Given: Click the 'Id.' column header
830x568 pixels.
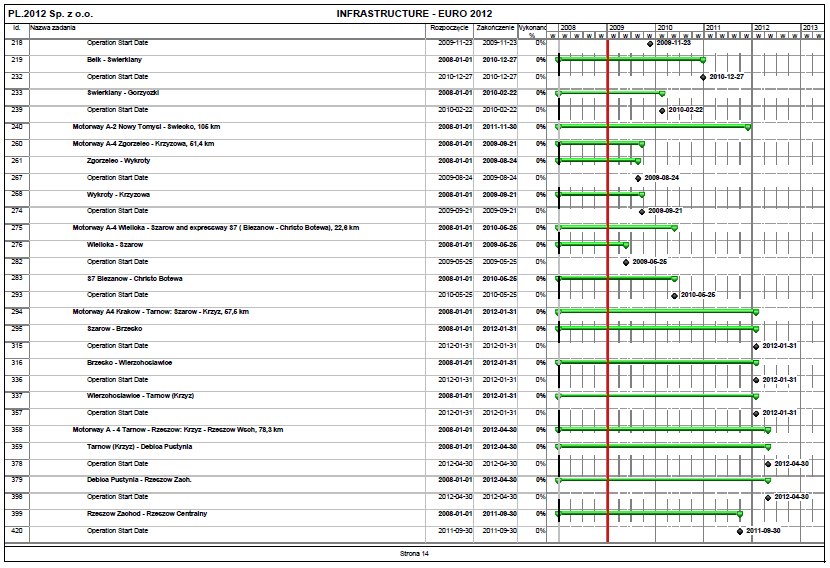Looking at the screenshot, I should (16, 28).
